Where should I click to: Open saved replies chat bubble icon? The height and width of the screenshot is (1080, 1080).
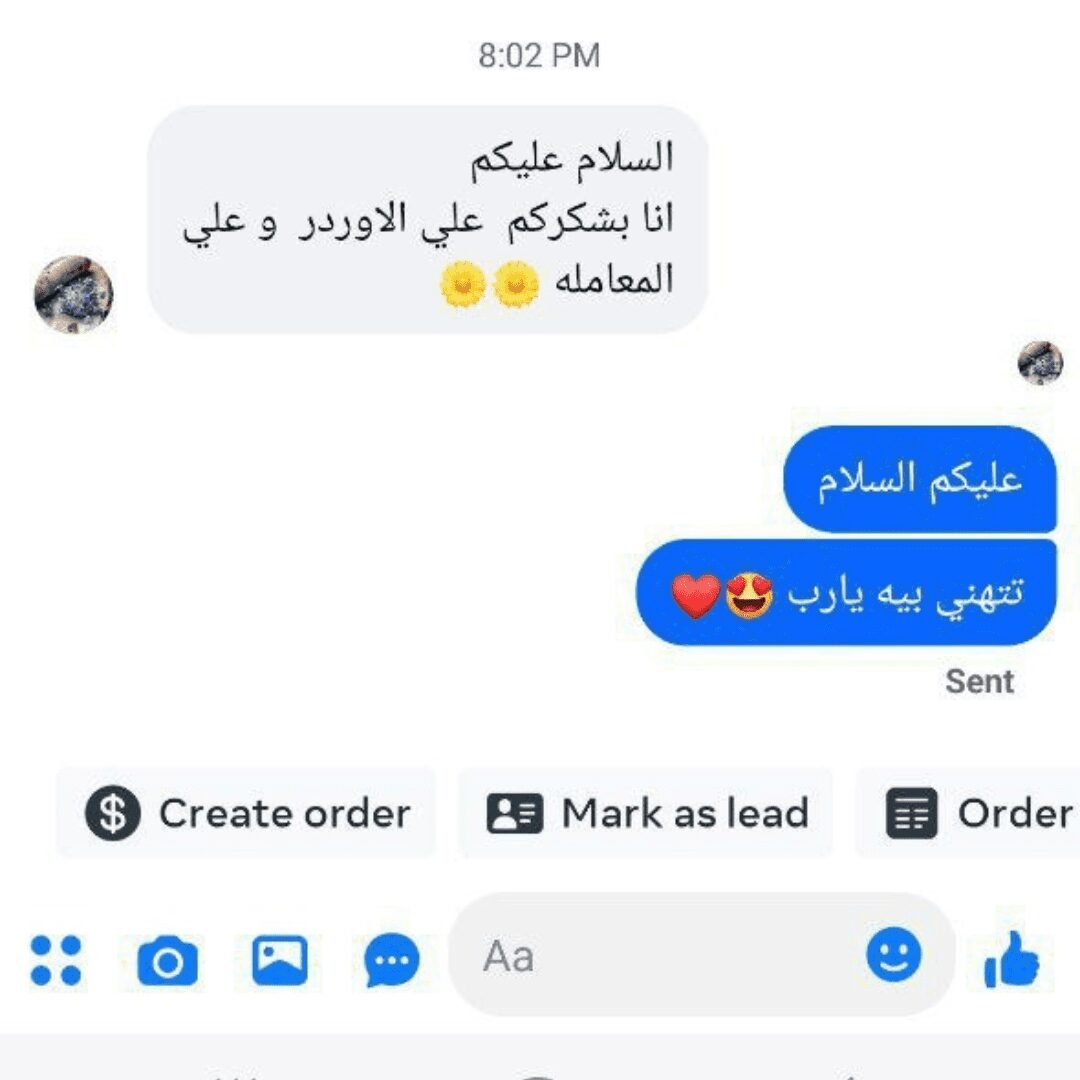pyautogui.click(x=391, y=959)
